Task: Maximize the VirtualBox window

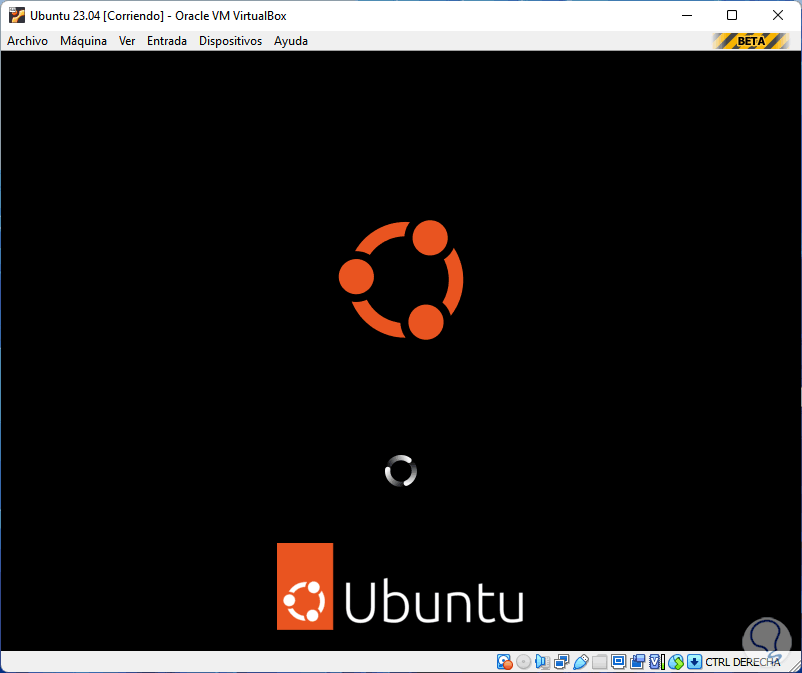Action: [x=732, y=15]
